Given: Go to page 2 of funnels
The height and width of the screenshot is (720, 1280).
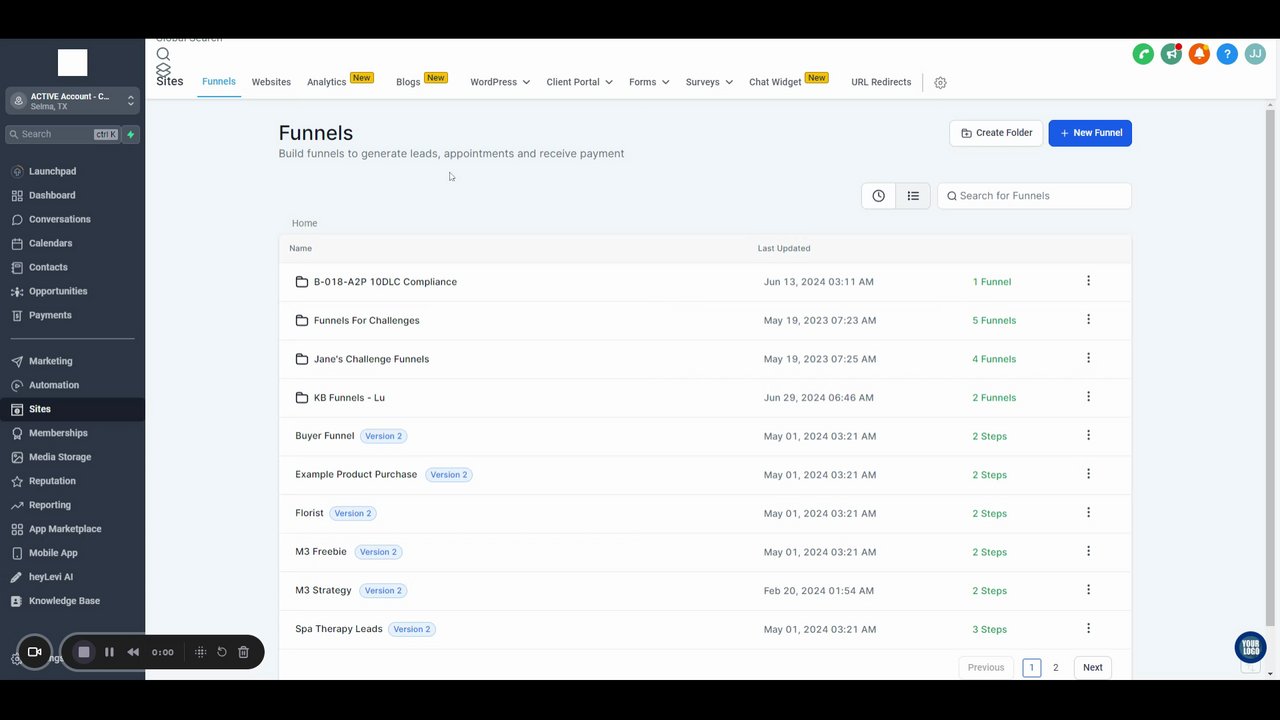Looking at the screenshot, I should tap(1055, 668).
